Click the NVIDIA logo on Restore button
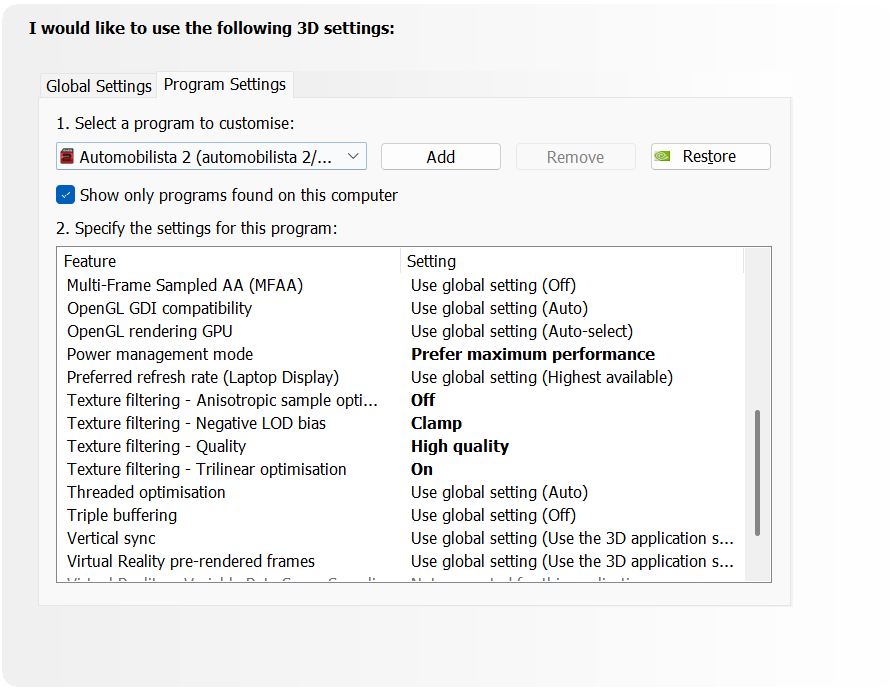 coord(663,157)
